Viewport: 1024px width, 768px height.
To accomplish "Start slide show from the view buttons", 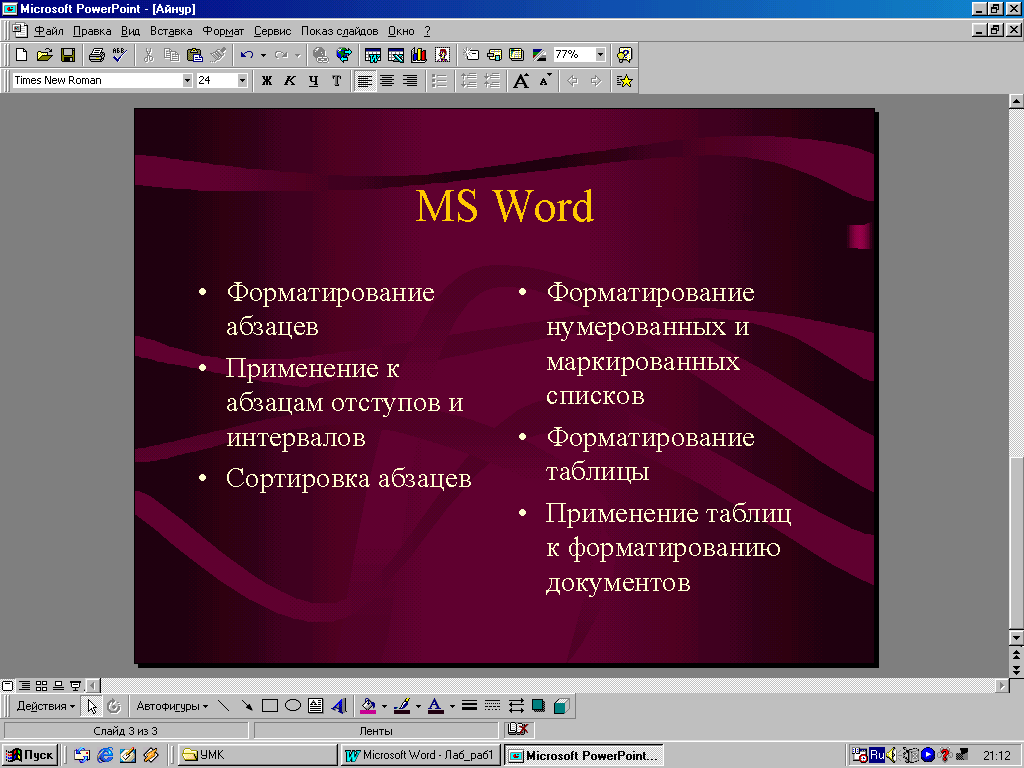I will [76, 686].
